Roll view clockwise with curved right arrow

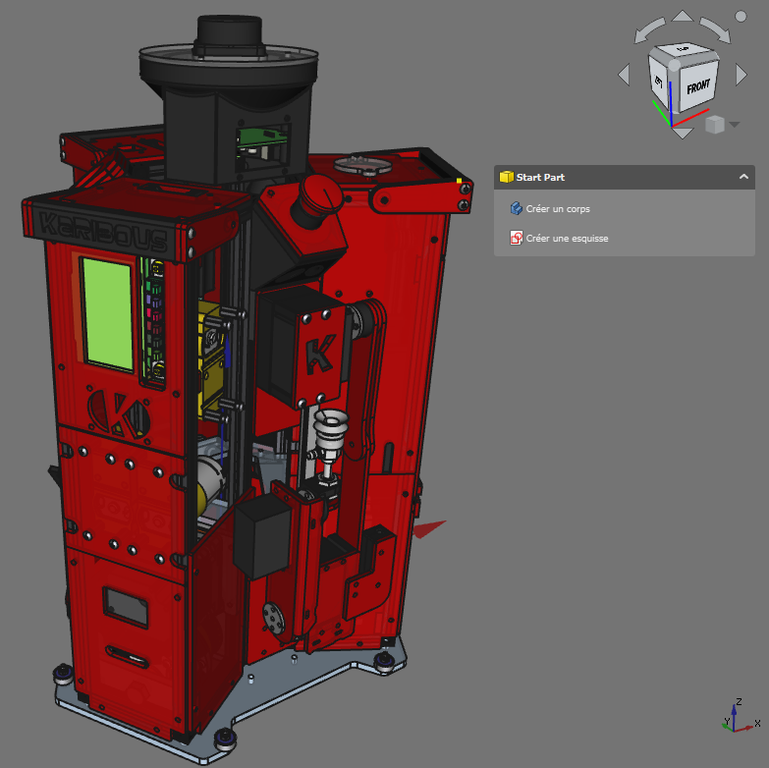[714, 28]
